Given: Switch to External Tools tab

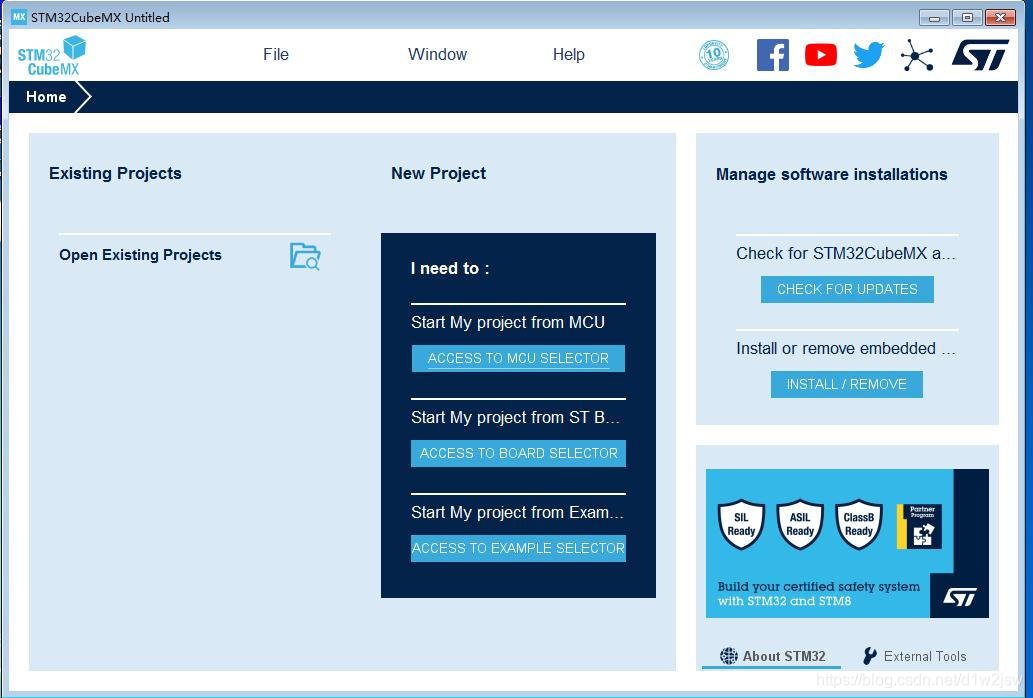Looking at the screenshot, I should [x=914, y=656].
